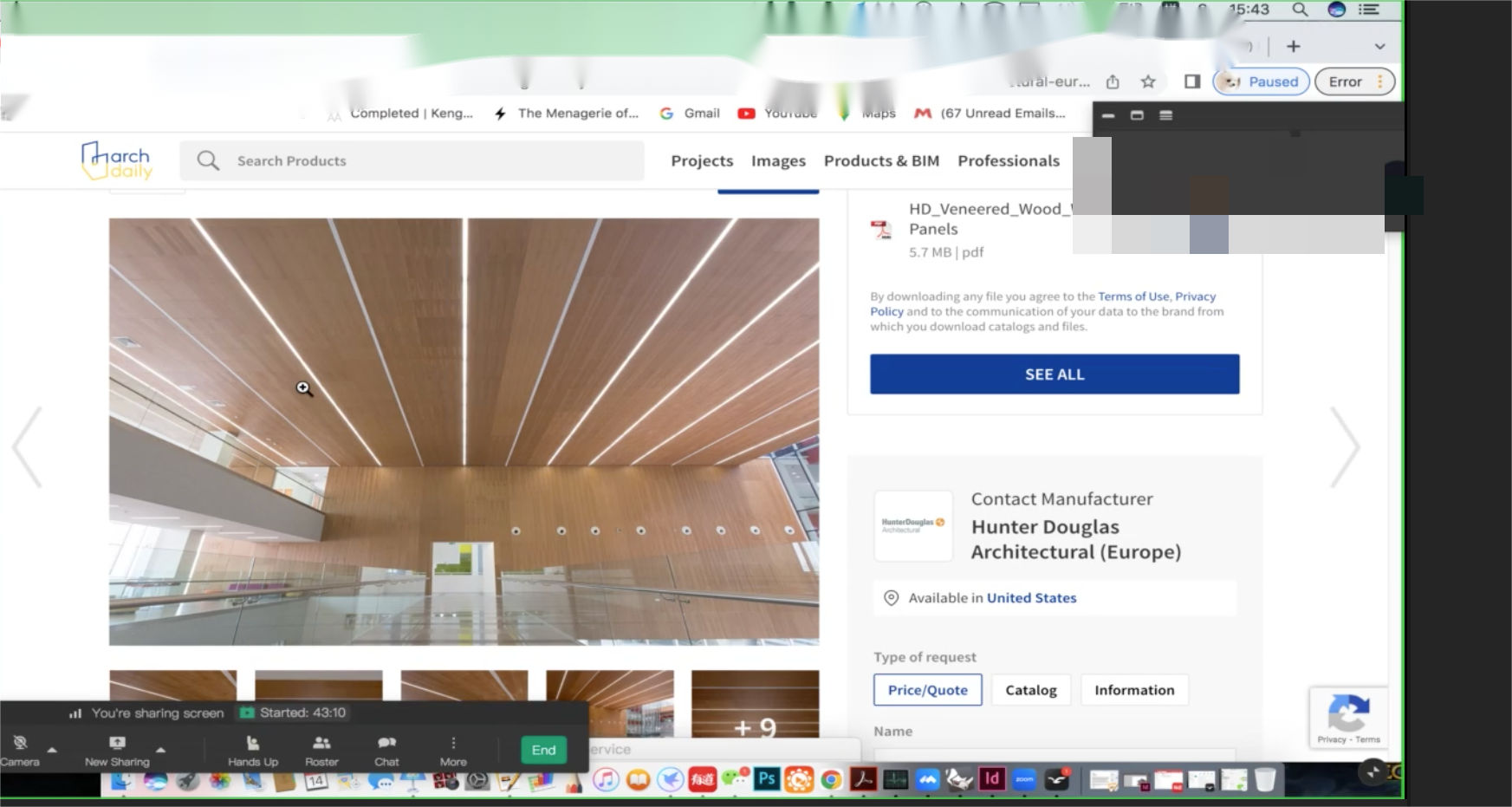Select the Catalog request type
The image size is (1512, 807).
(x=1030, y=690)
